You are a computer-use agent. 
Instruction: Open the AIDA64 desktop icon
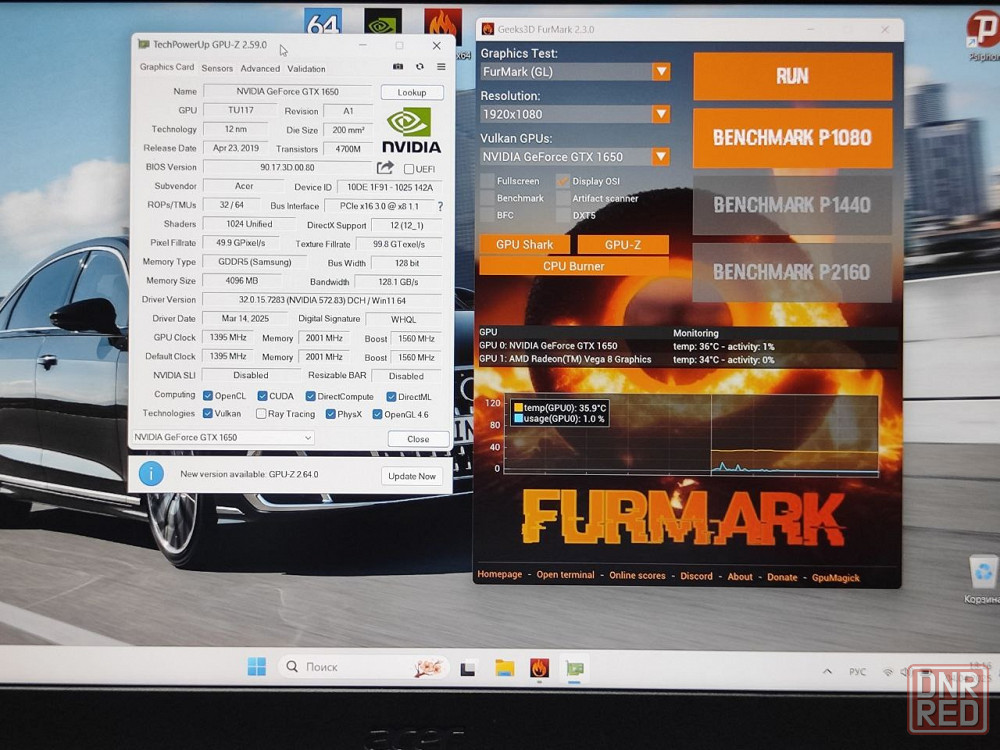pos(323,22)
